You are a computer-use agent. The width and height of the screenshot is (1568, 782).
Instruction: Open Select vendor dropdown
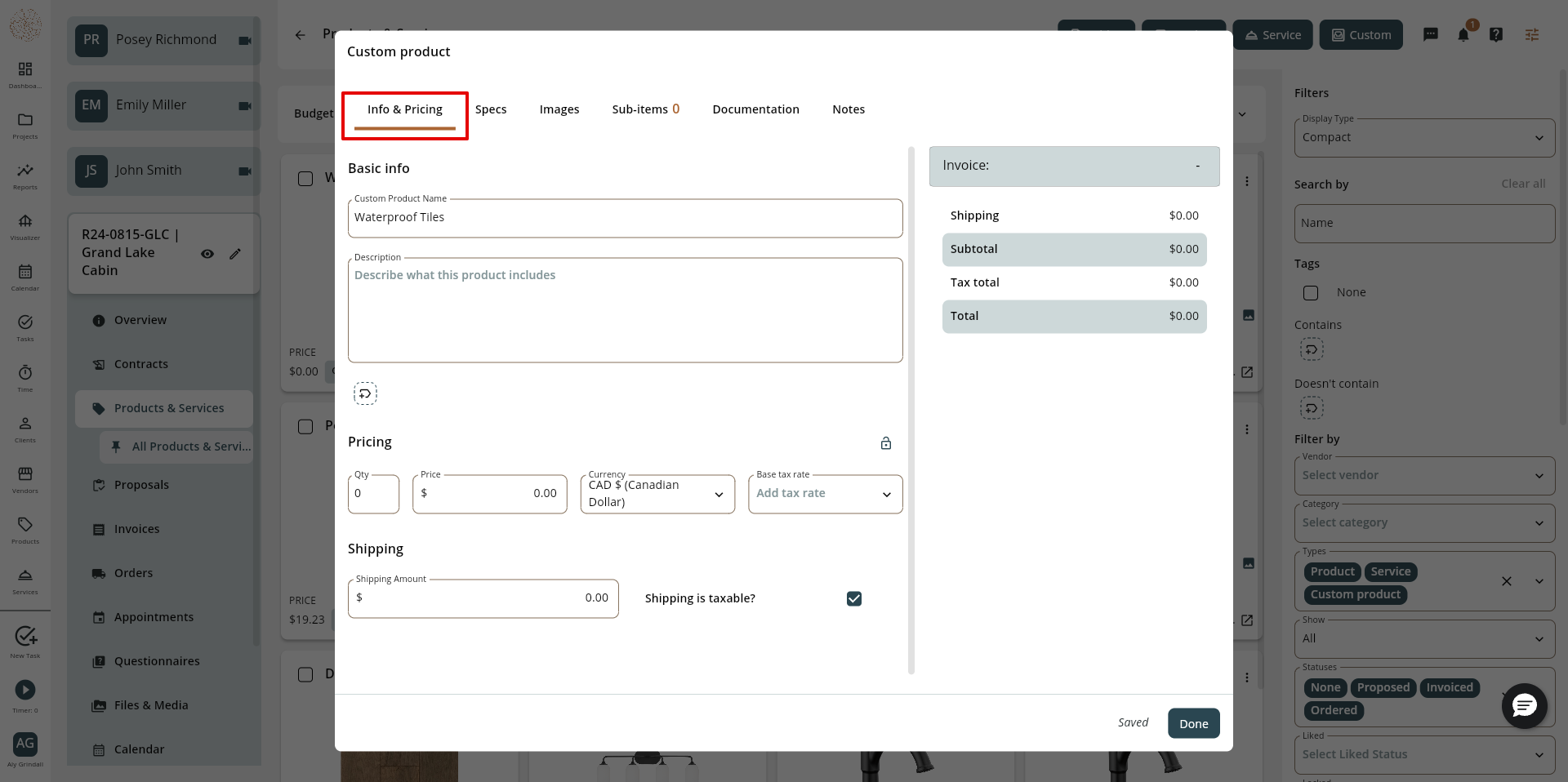click(1424, 475)
